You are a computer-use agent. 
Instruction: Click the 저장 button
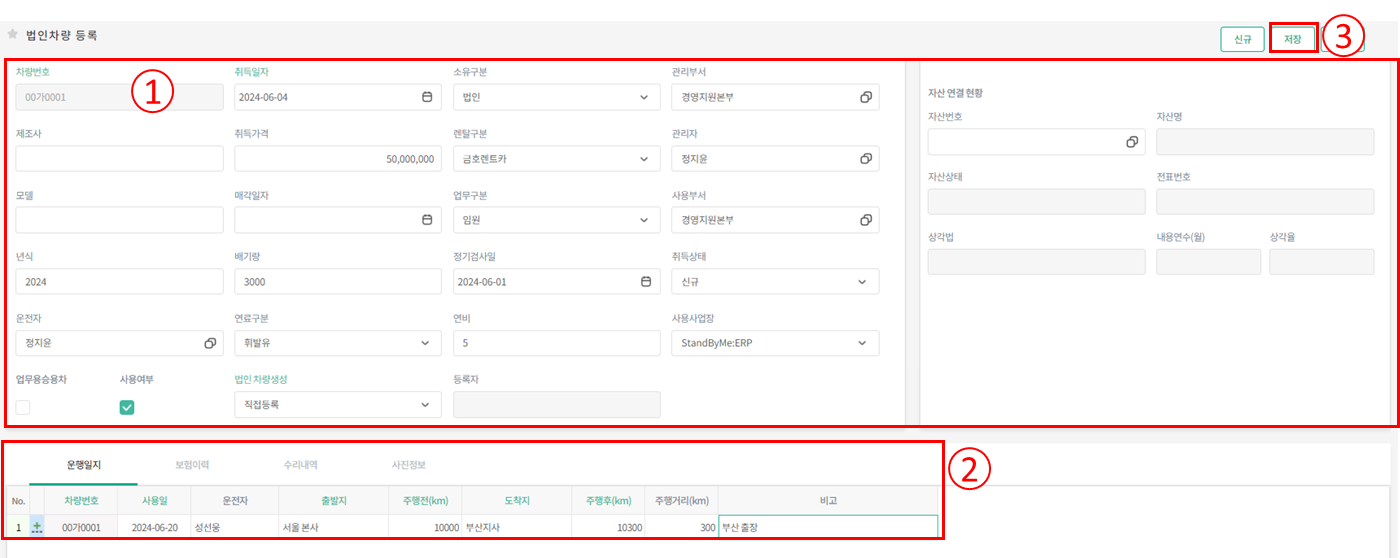[1292, 39]
